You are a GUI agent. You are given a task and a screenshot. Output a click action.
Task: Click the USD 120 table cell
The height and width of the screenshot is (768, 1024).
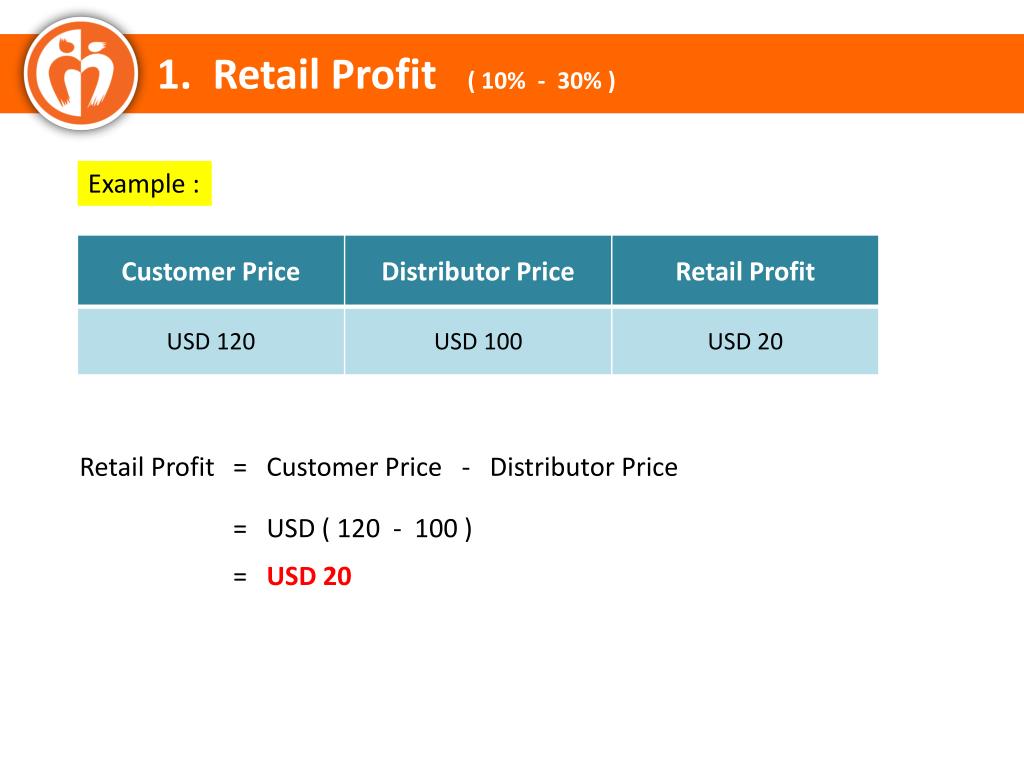(x=211, y=341)
